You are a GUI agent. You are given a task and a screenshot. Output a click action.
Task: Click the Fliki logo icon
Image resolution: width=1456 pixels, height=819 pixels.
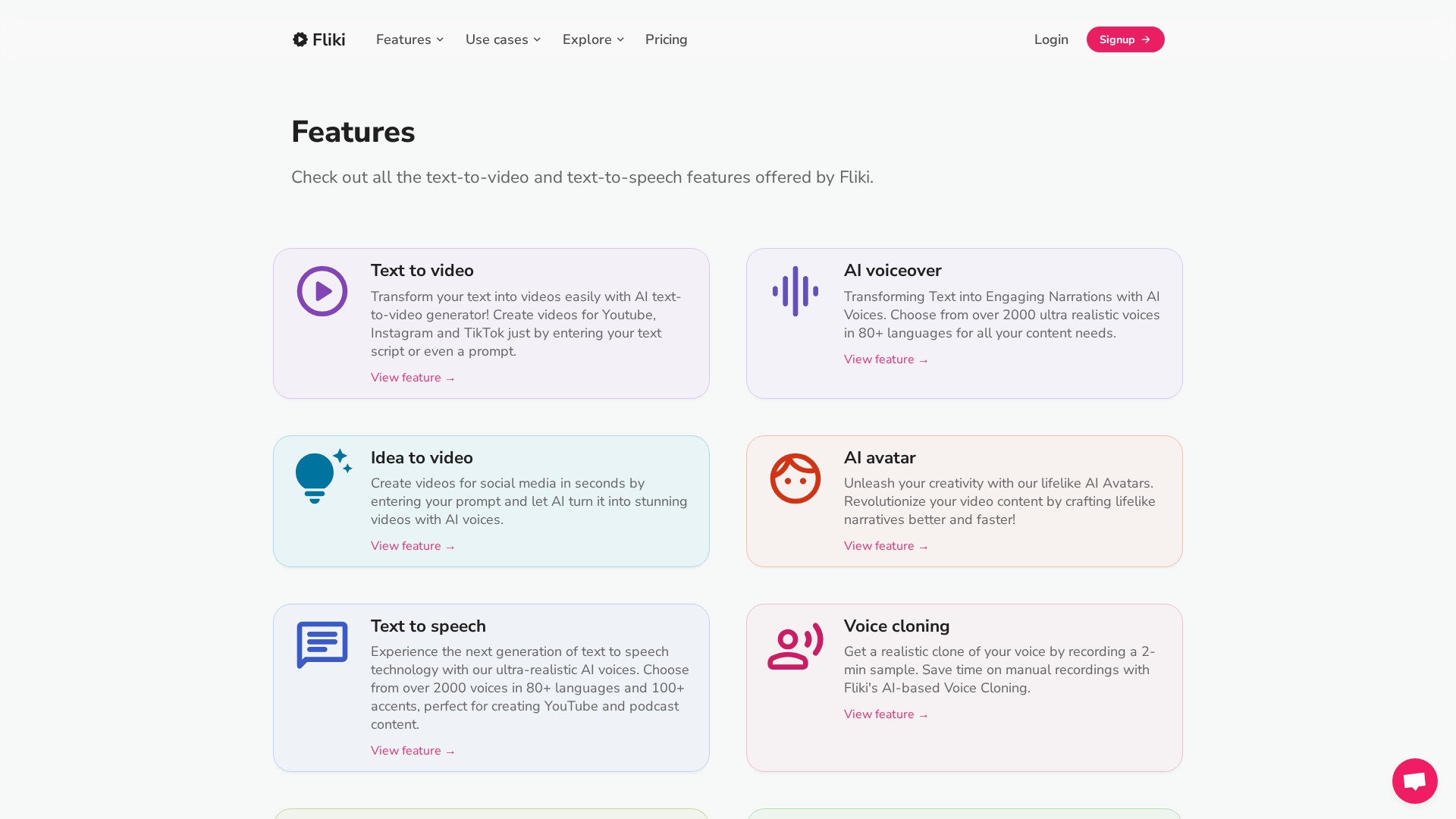300,39
